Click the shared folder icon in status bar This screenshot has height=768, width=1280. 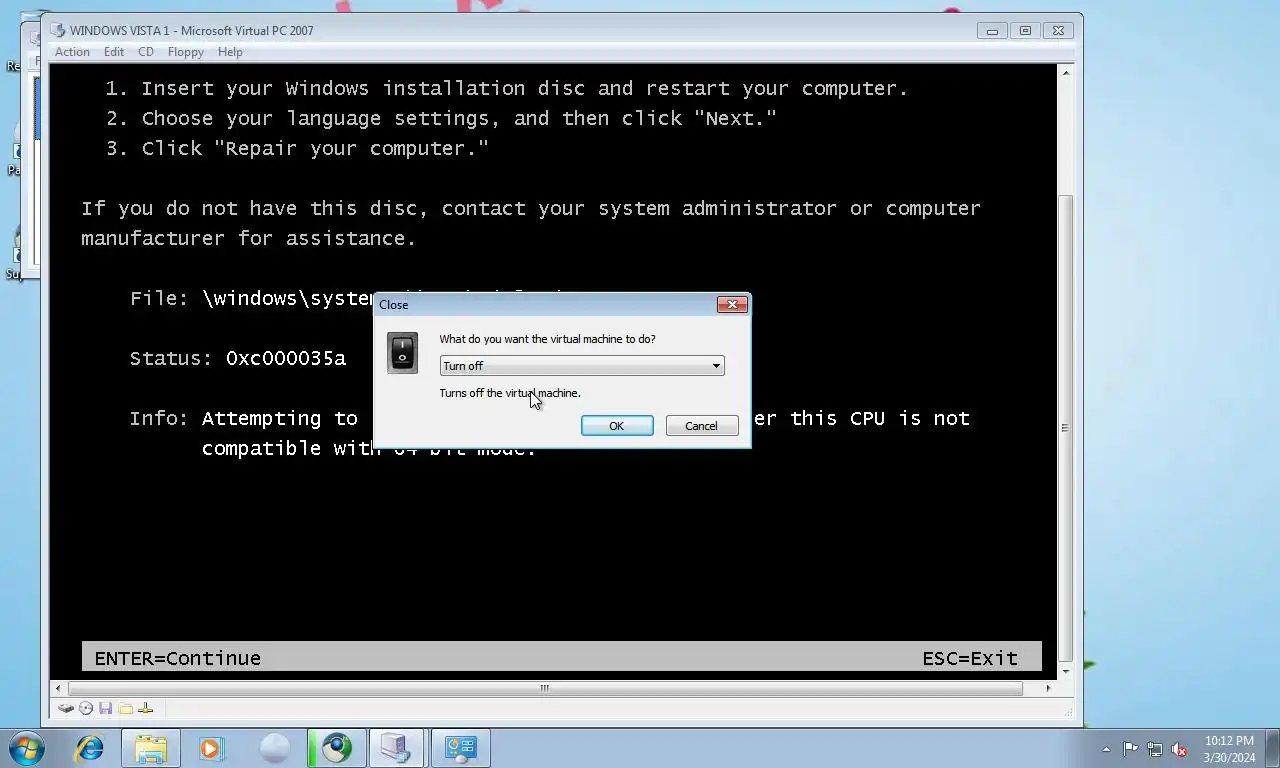point(125,708)
